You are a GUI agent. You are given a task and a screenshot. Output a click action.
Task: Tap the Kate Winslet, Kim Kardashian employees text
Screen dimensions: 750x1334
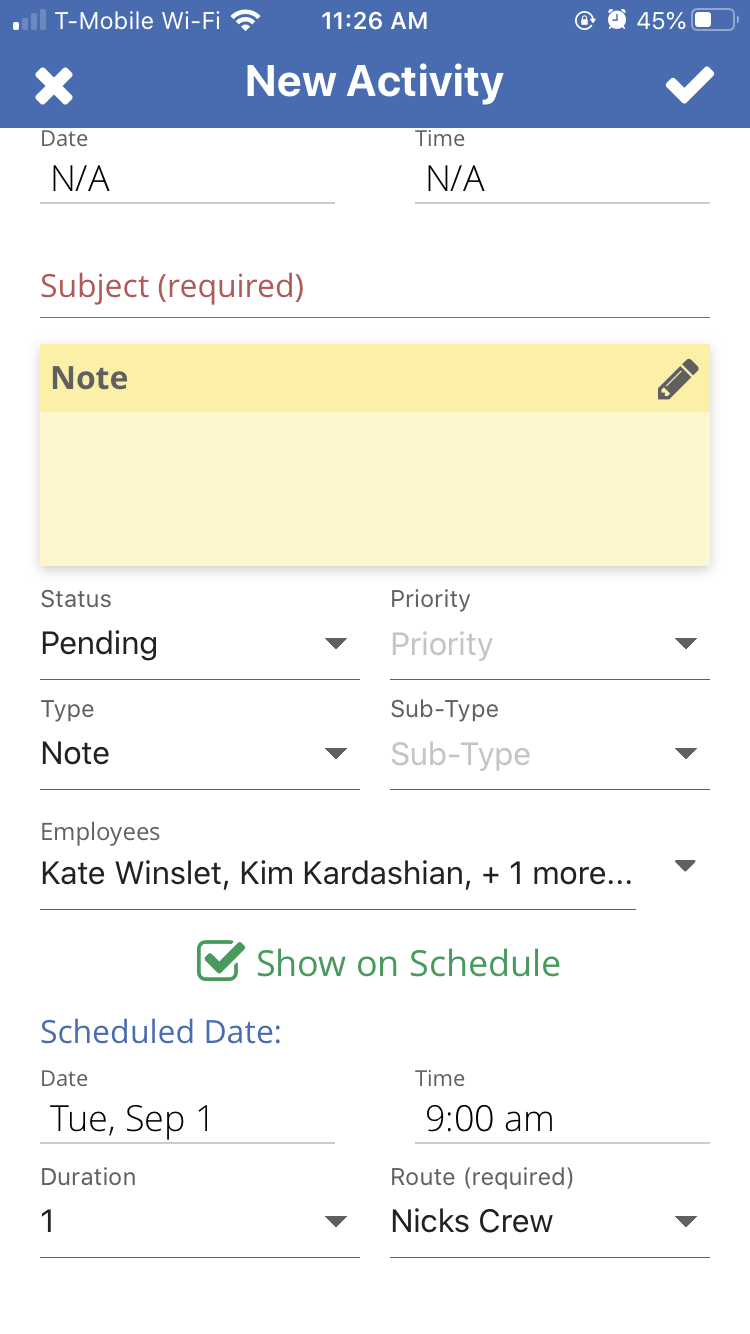[x=336, y=874]
